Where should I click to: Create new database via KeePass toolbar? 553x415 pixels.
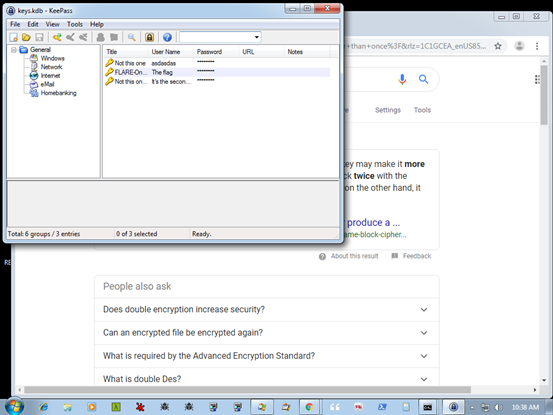click(13, 37)
